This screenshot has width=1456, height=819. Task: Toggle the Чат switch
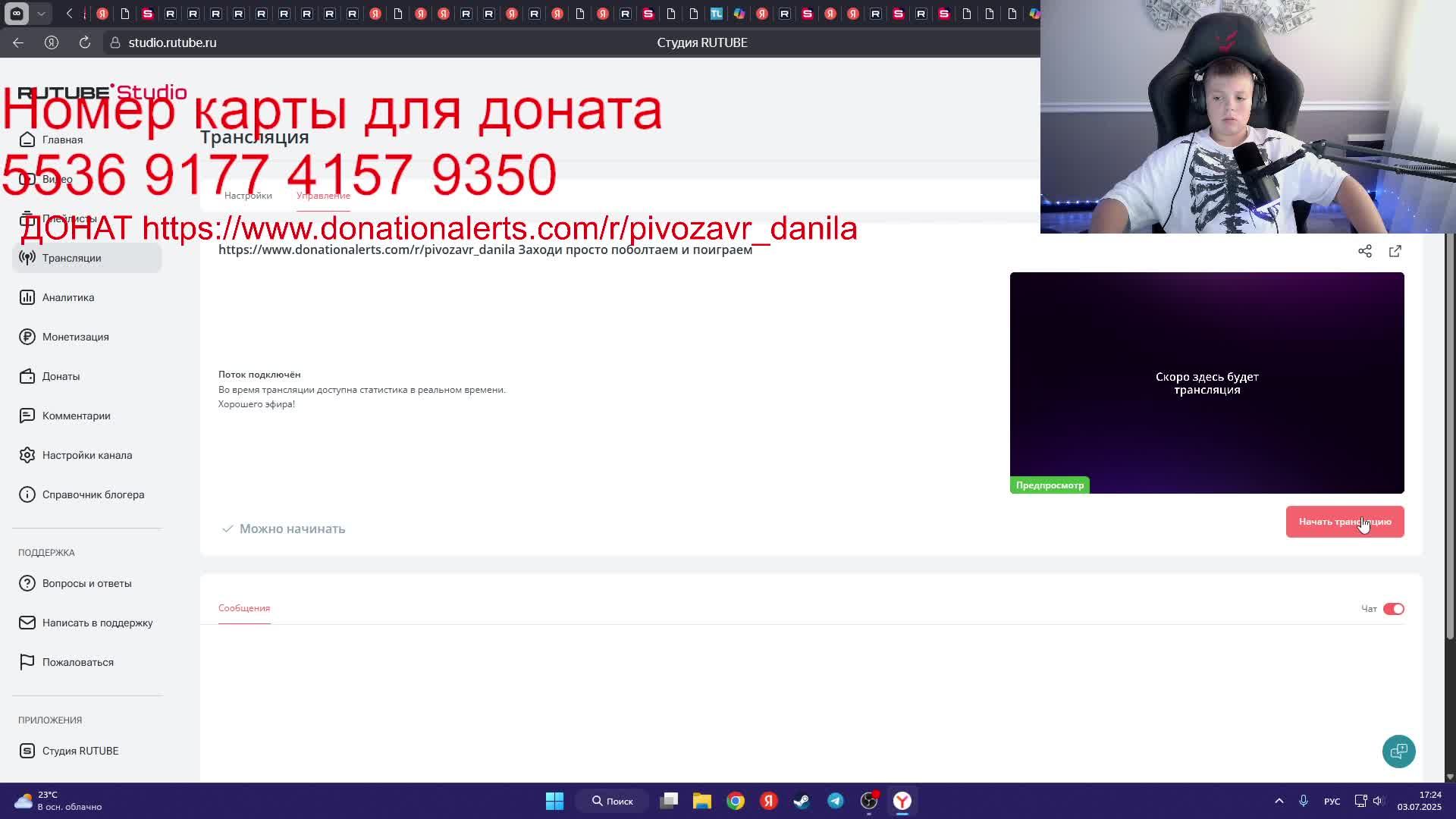tap(1394, 609)
